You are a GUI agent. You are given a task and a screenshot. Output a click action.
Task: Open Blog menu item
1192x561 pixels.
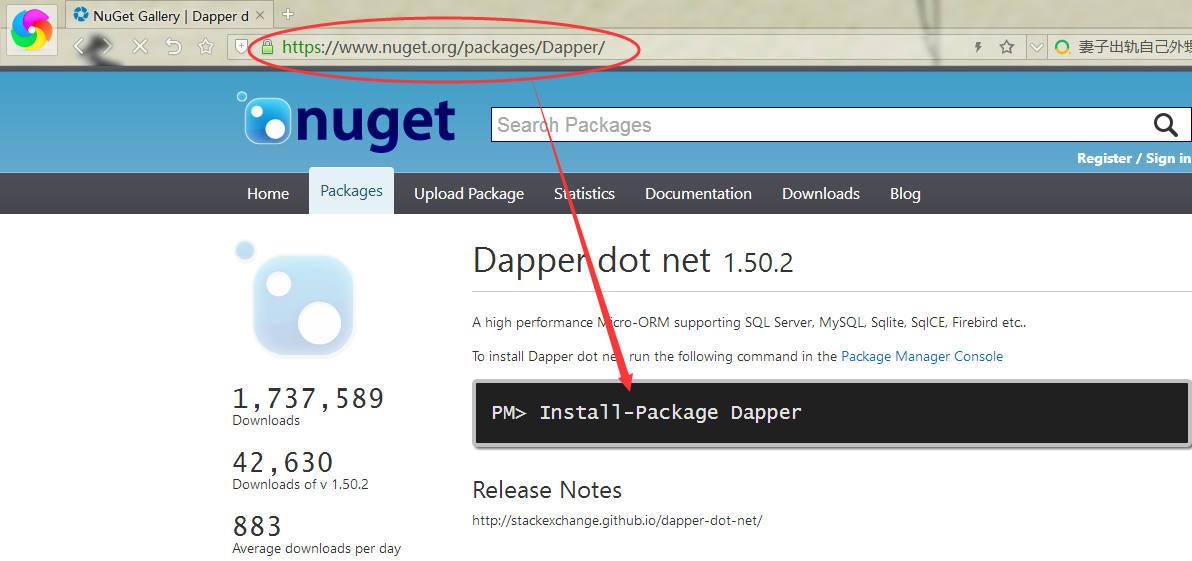(x=905, y=194)
